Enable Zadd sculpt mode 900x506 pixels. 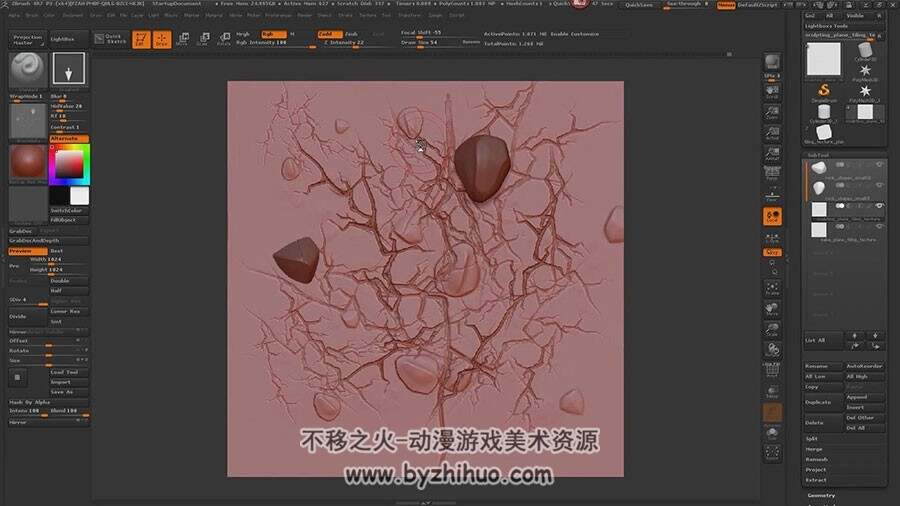point(329,34)
